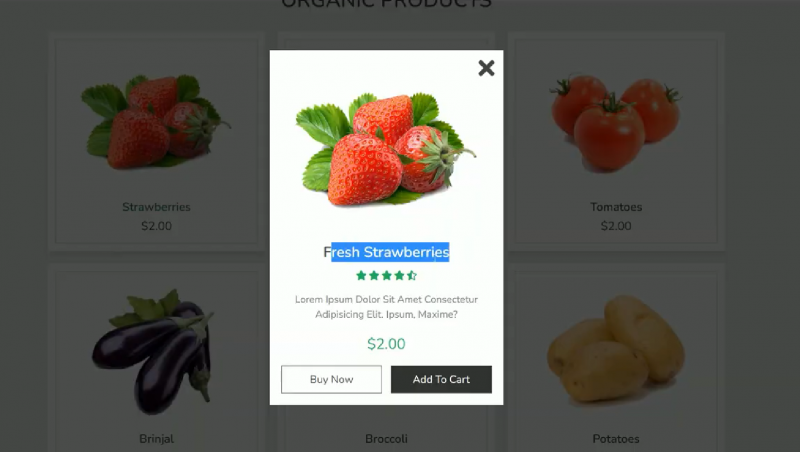Click the Broccoli product name
The image size is (800, 452).
point(386,439)
